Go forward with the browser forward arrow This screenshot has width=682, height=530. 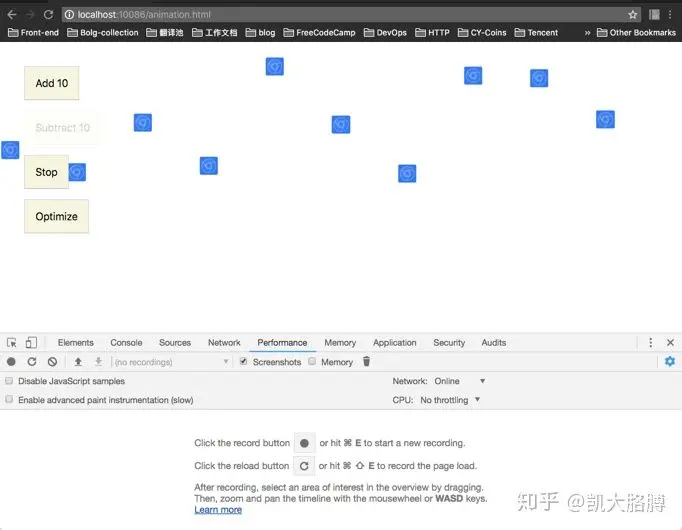click(x=30, y=15)
